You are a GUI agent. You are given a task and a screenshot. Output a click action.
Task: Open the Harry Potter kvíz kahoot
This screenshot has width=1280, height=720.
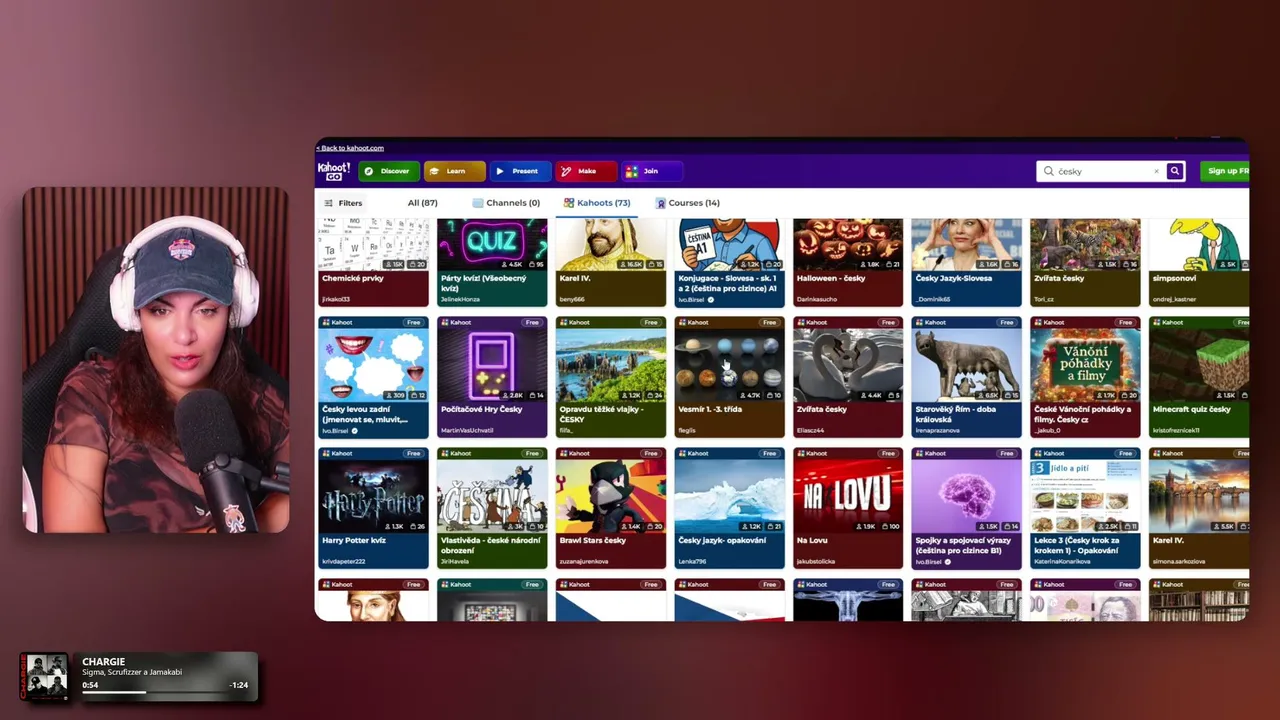click(373, 508)
